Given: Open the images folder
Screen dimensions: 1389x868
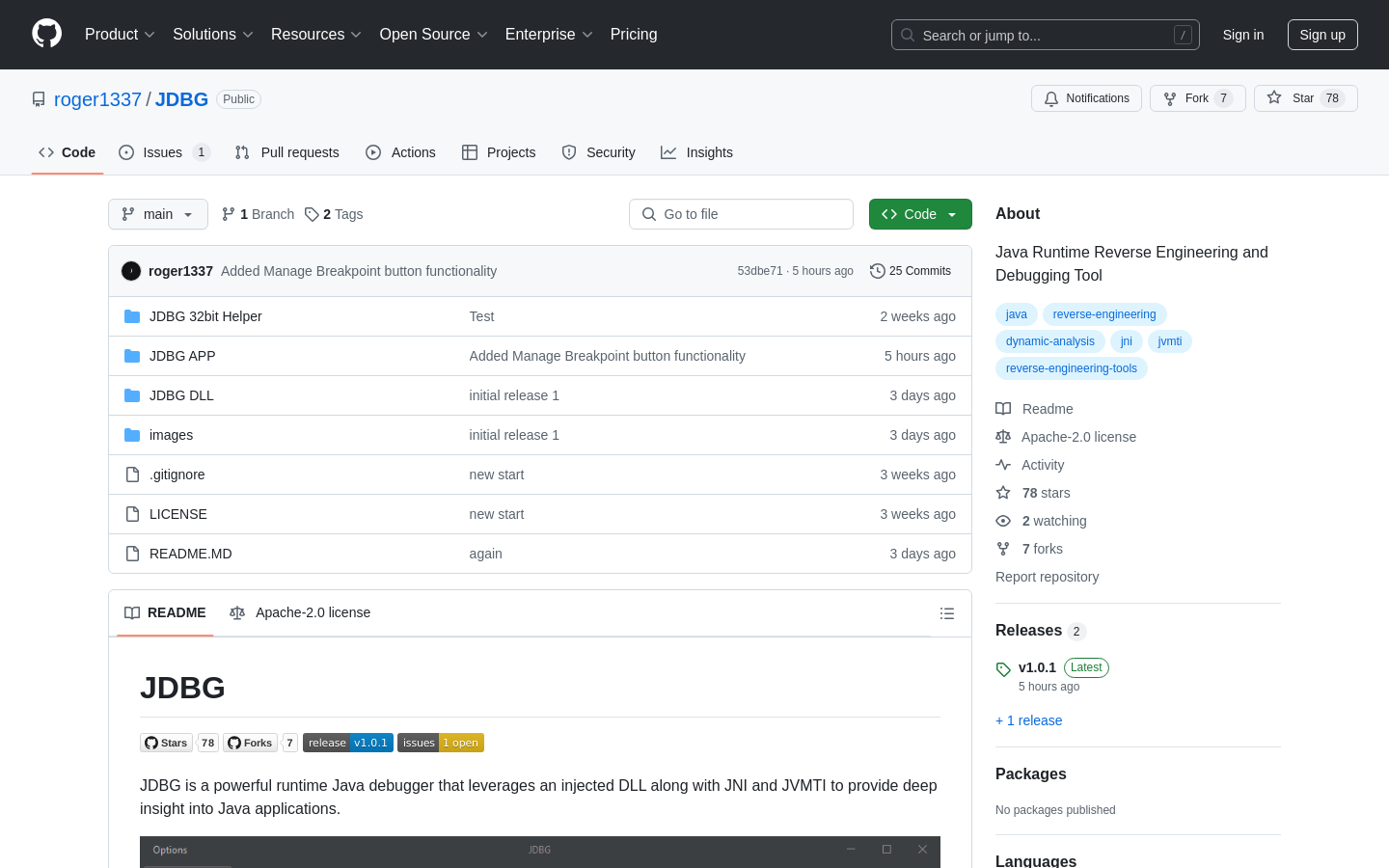Looking at the screenshot, I should (171, 435).
